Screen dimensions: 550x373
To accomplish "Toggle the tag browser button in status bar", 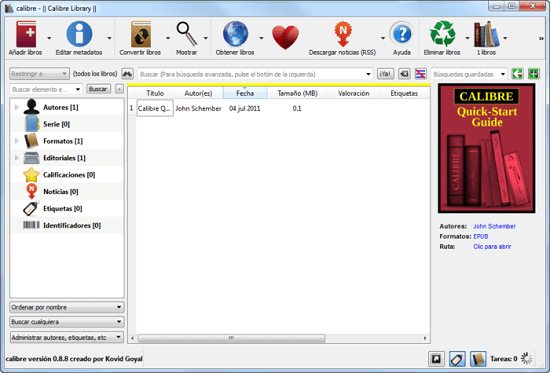I will [x=457, y=359].
